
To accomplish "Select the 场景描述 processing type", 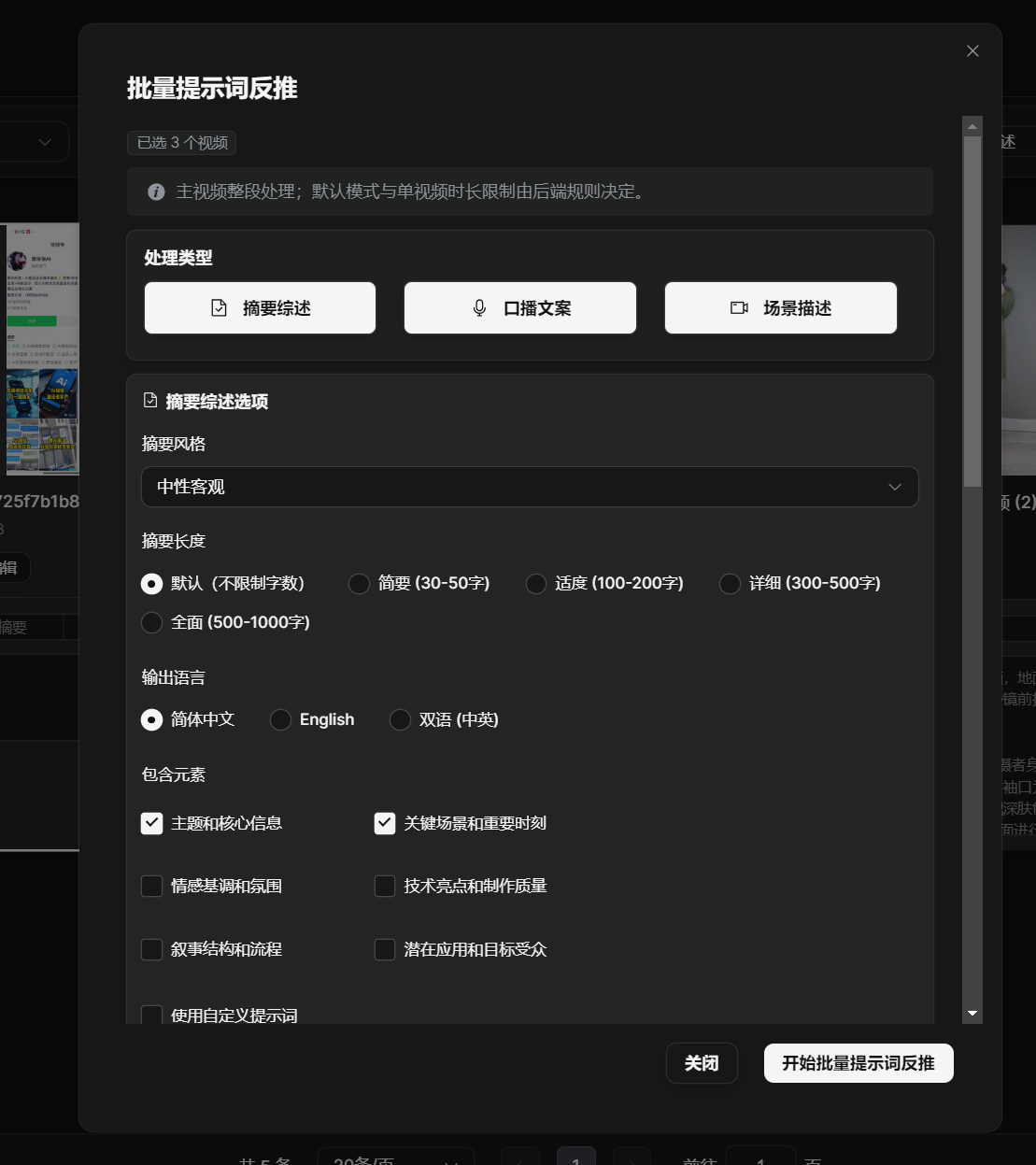I will click(x=781, y=308).
